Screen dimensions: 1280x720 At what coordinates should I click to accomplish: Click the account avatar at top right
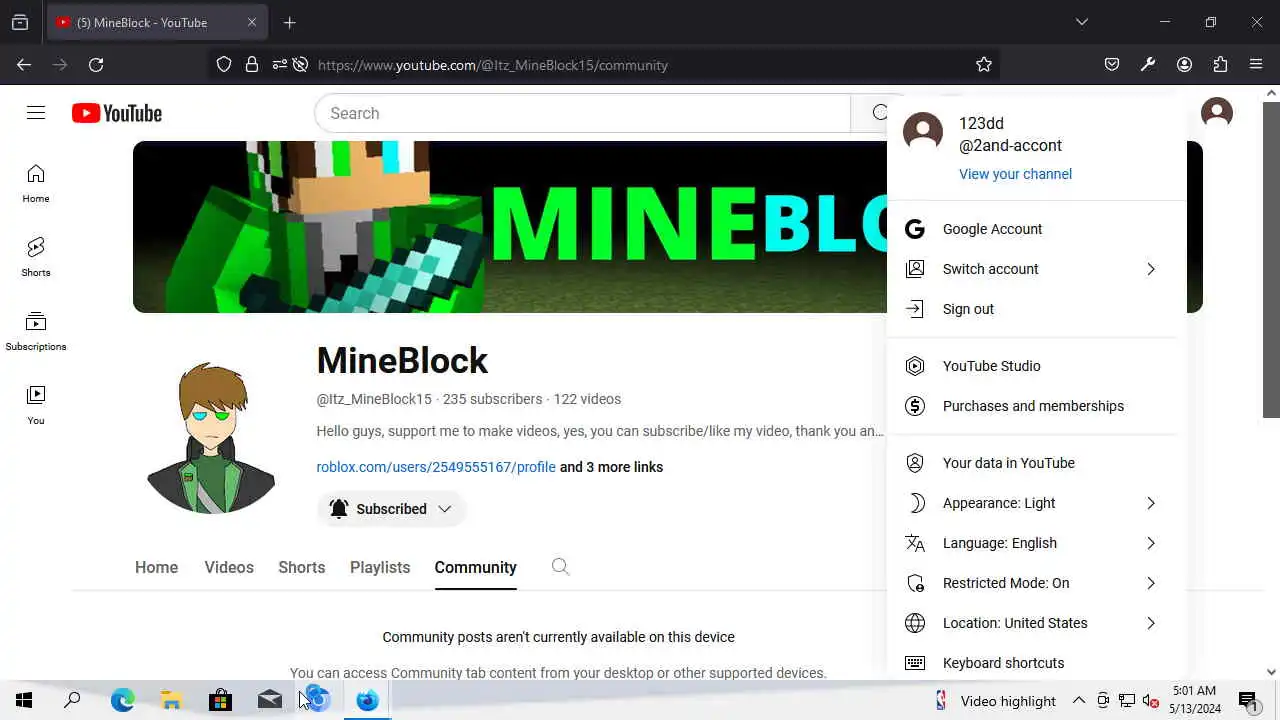point(1217,112)
